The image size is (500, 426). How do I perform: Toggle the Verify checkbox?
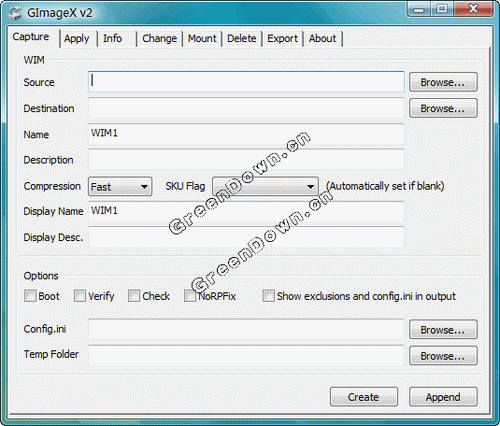tap(80, 296)
